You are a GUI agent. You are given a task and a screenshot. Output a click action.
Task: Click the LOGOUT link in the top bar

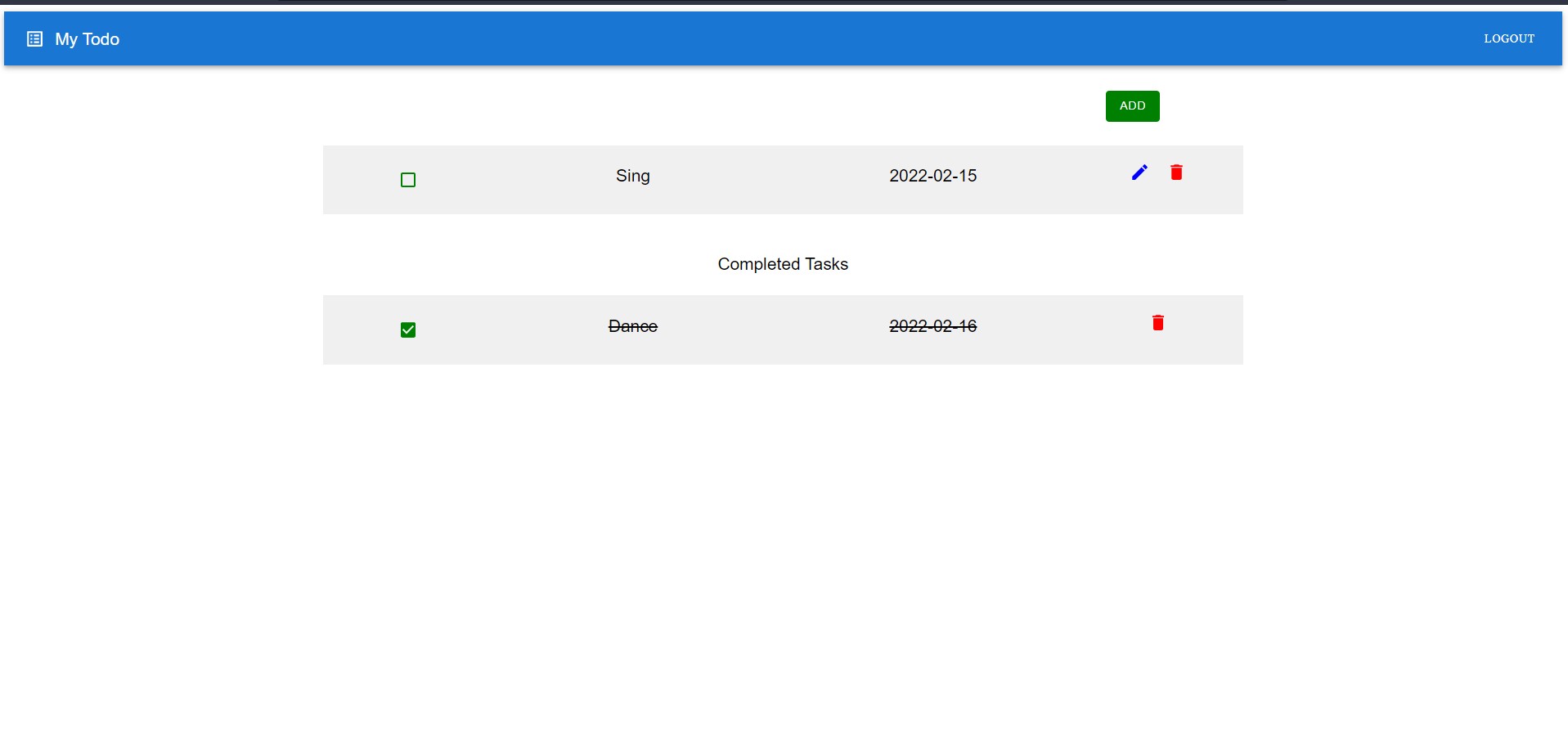pyautogui.click(x=1507, y=38)
